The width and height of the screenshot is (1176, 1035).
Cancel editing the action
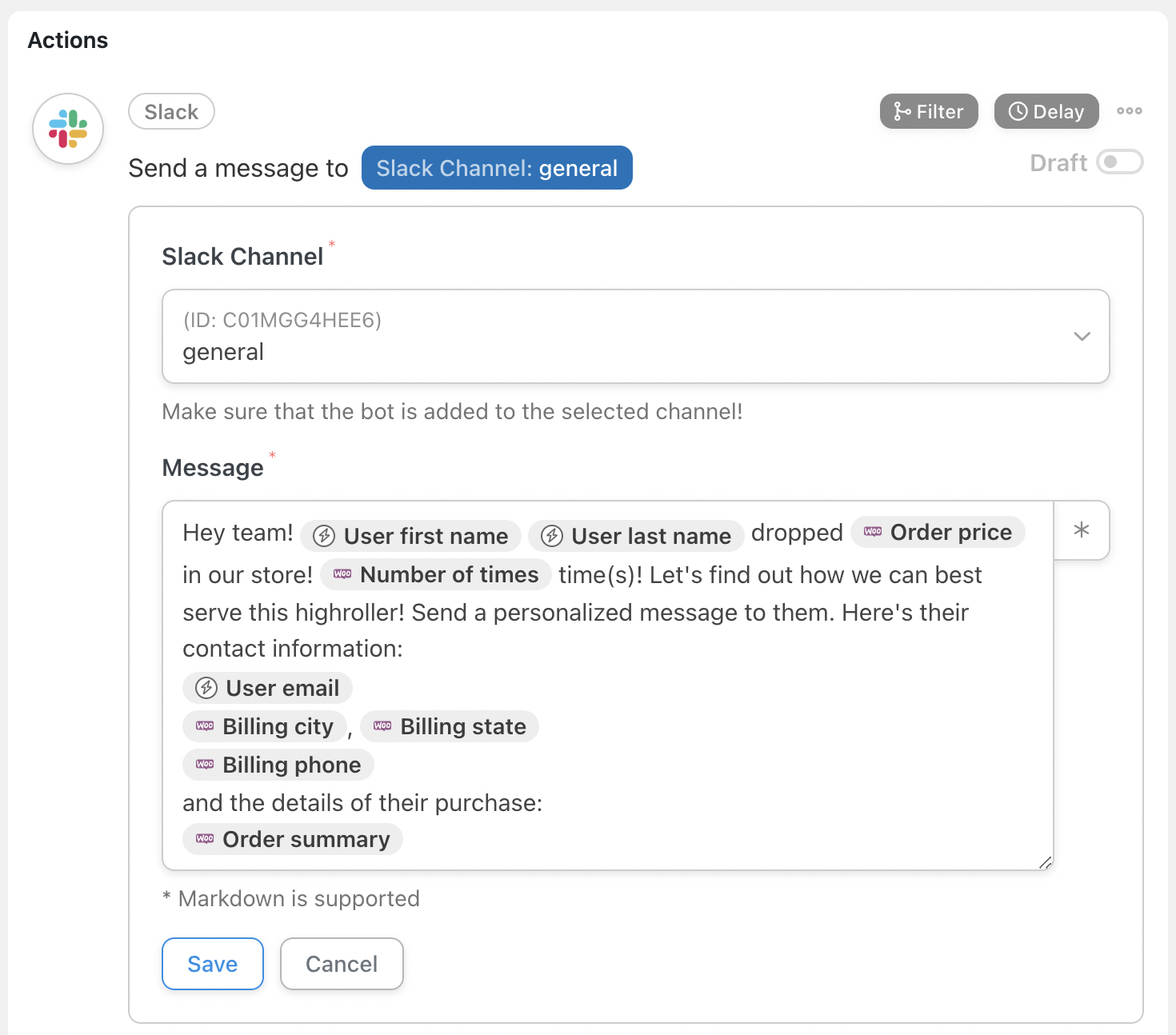pyautogui.click(x=342, y=964)
